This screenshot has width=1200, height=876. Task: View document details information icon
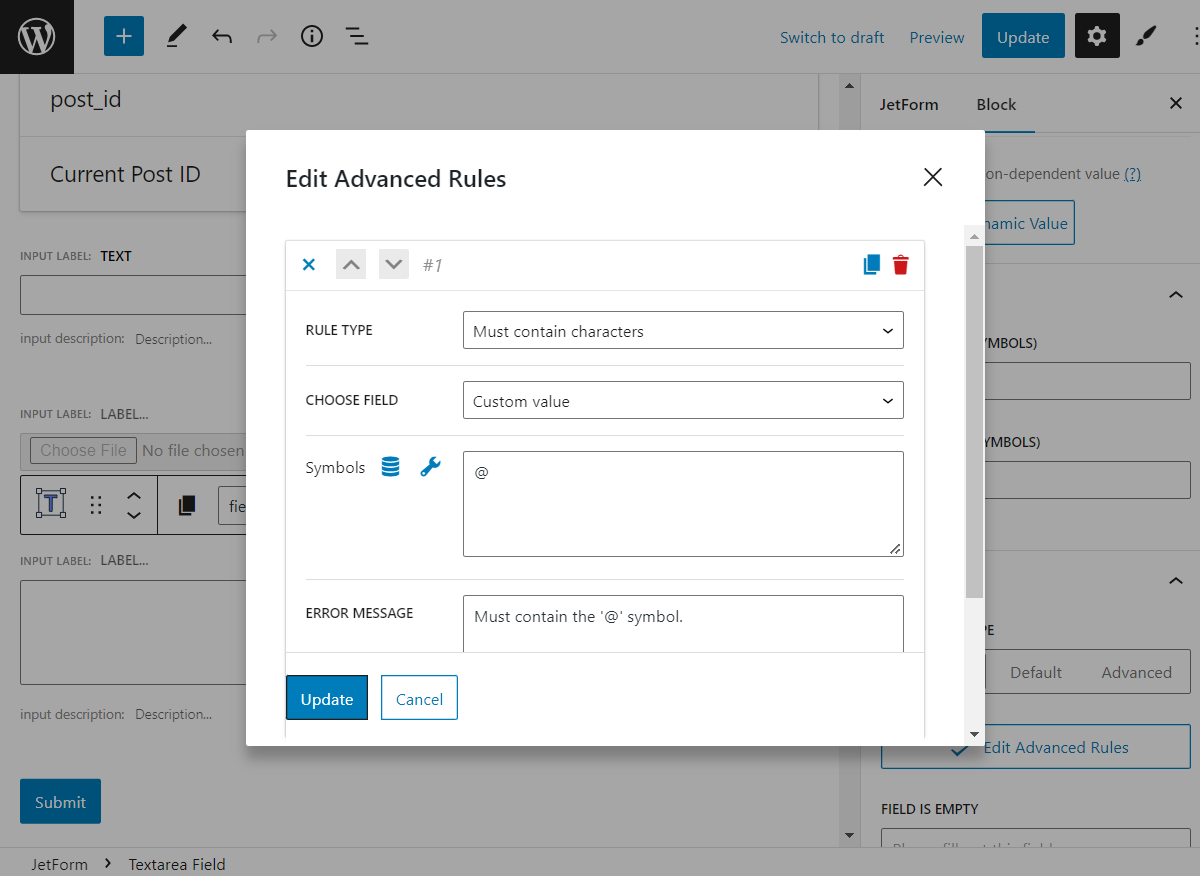pyautogui.click(x=311, y=36)
